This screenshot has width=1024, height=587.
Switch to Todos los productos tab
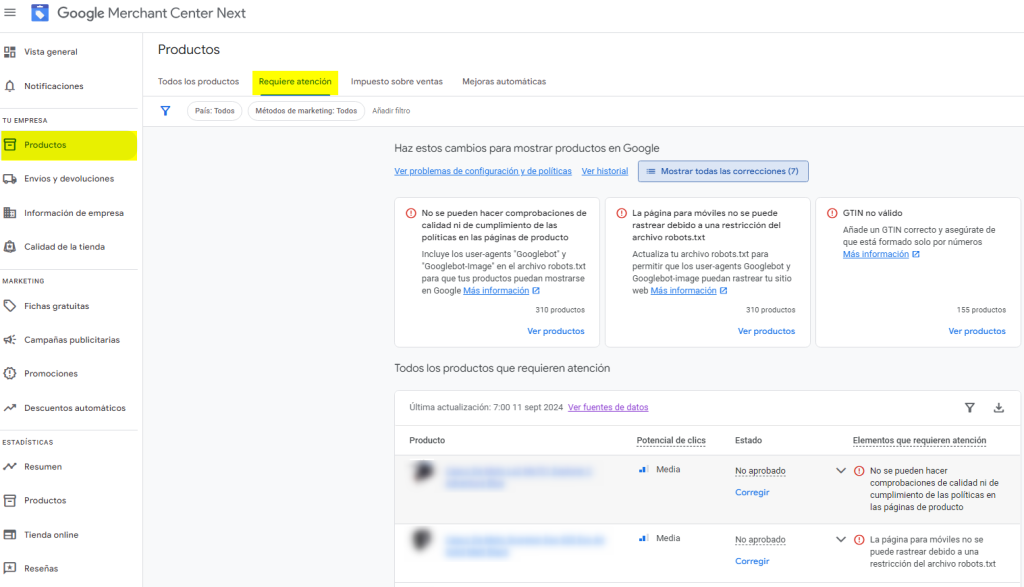[x=198, y=81]
